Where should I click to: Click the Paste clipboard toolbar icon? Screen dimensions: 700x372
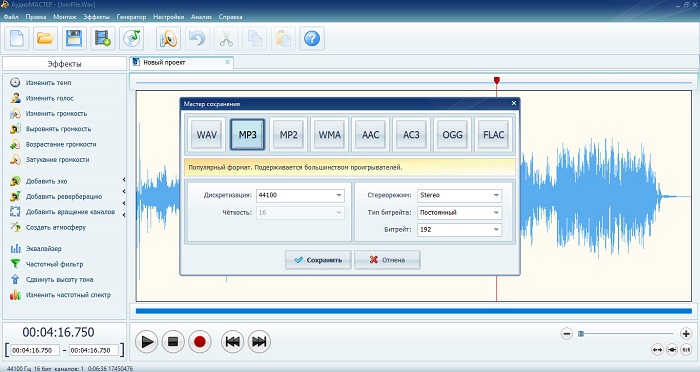tap(283, 38)
